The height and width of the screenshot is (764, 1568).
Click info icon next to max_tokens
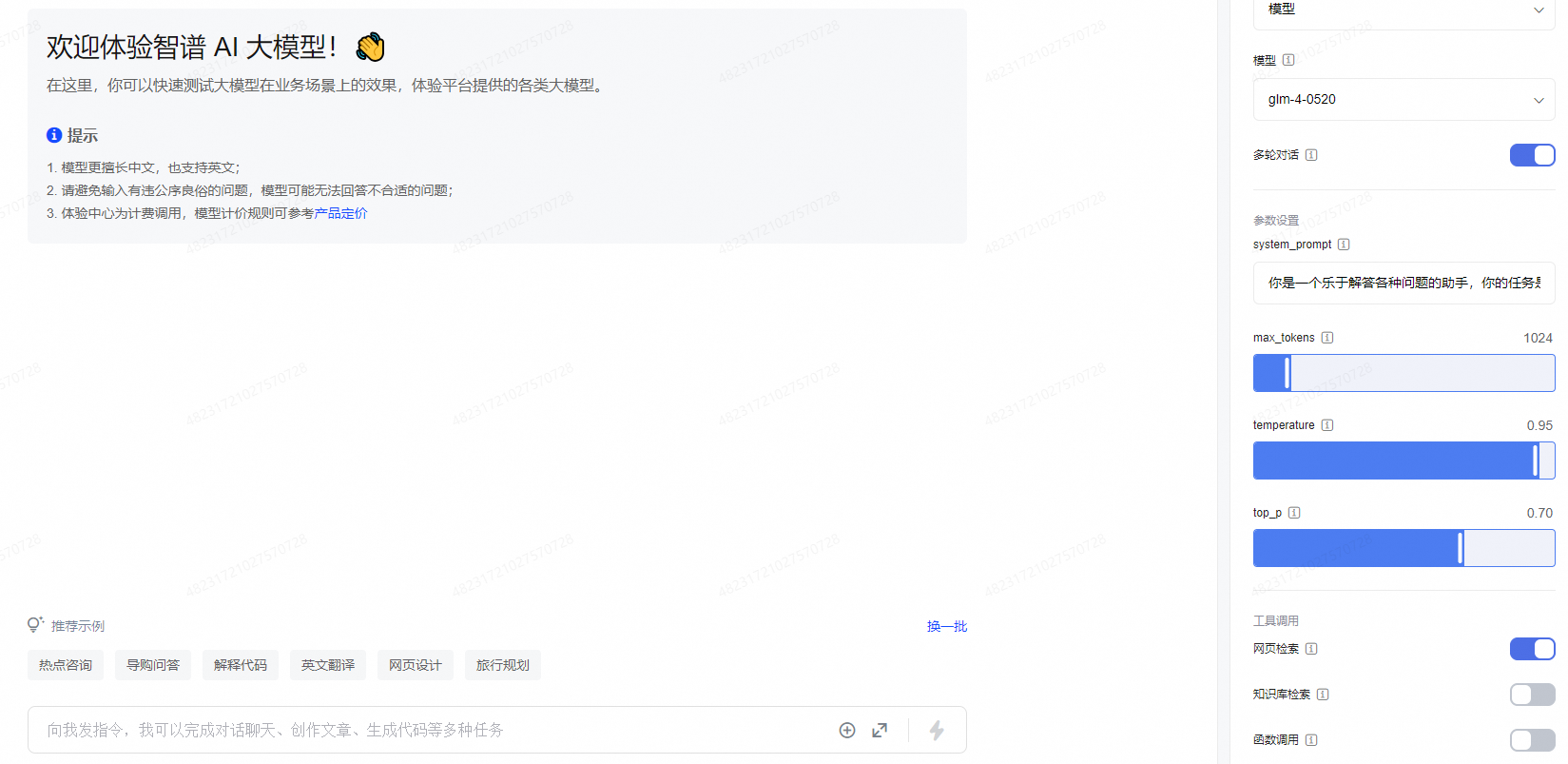tap(1327, 338)
